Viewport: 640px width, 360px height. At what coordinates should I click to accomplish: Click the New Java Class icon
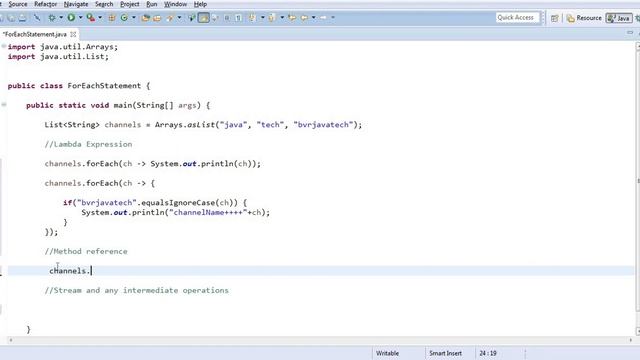tap(124, 18)
